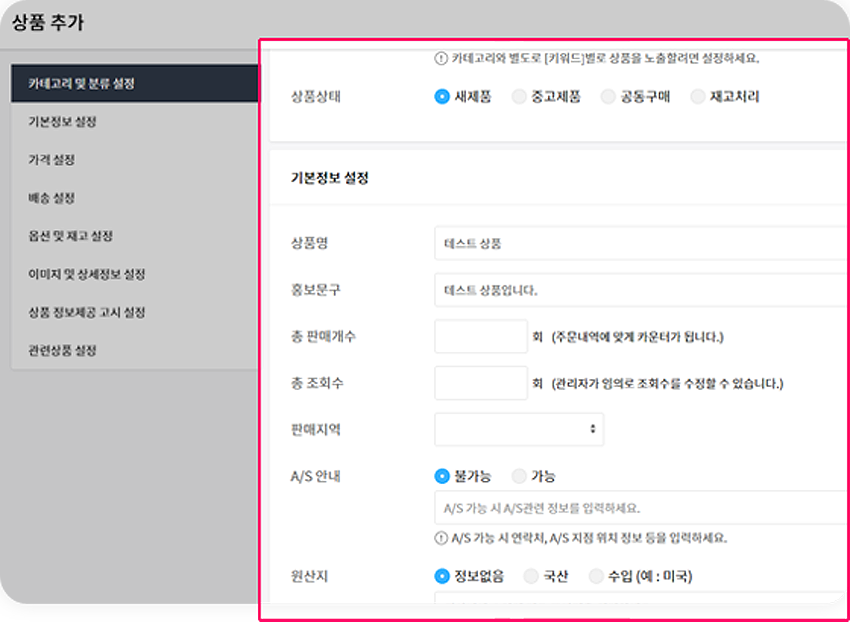Select the 공동구매 option
Viewport: 850px width, 622px height.
[x=607, y=97]
